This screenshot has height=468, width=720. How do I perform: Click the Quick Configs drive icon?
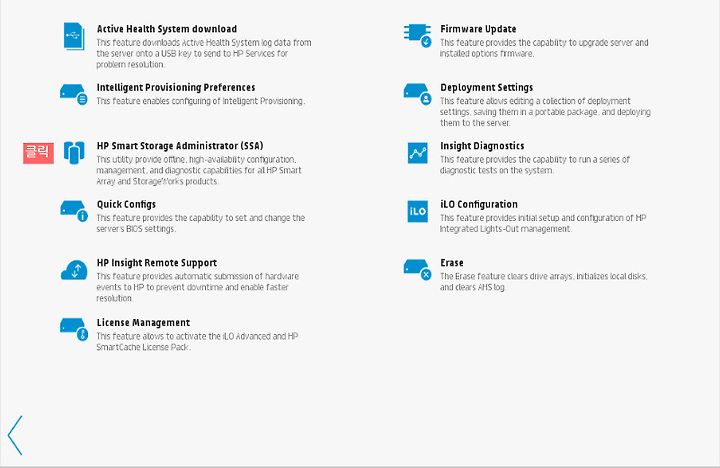pyautogui.click(x=74, y=211)
